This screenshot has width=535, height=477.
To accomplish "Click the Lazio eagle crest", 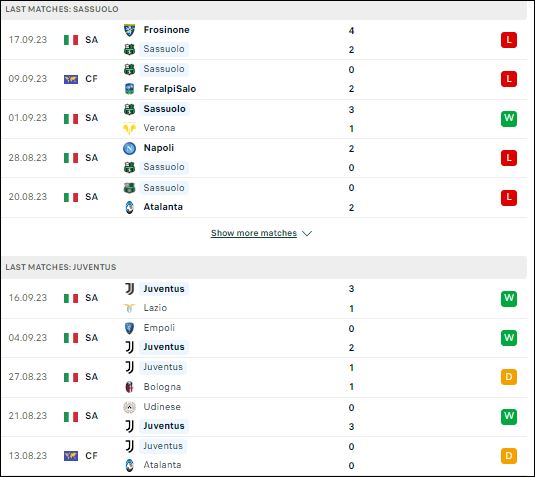I will tap(129, 308).
